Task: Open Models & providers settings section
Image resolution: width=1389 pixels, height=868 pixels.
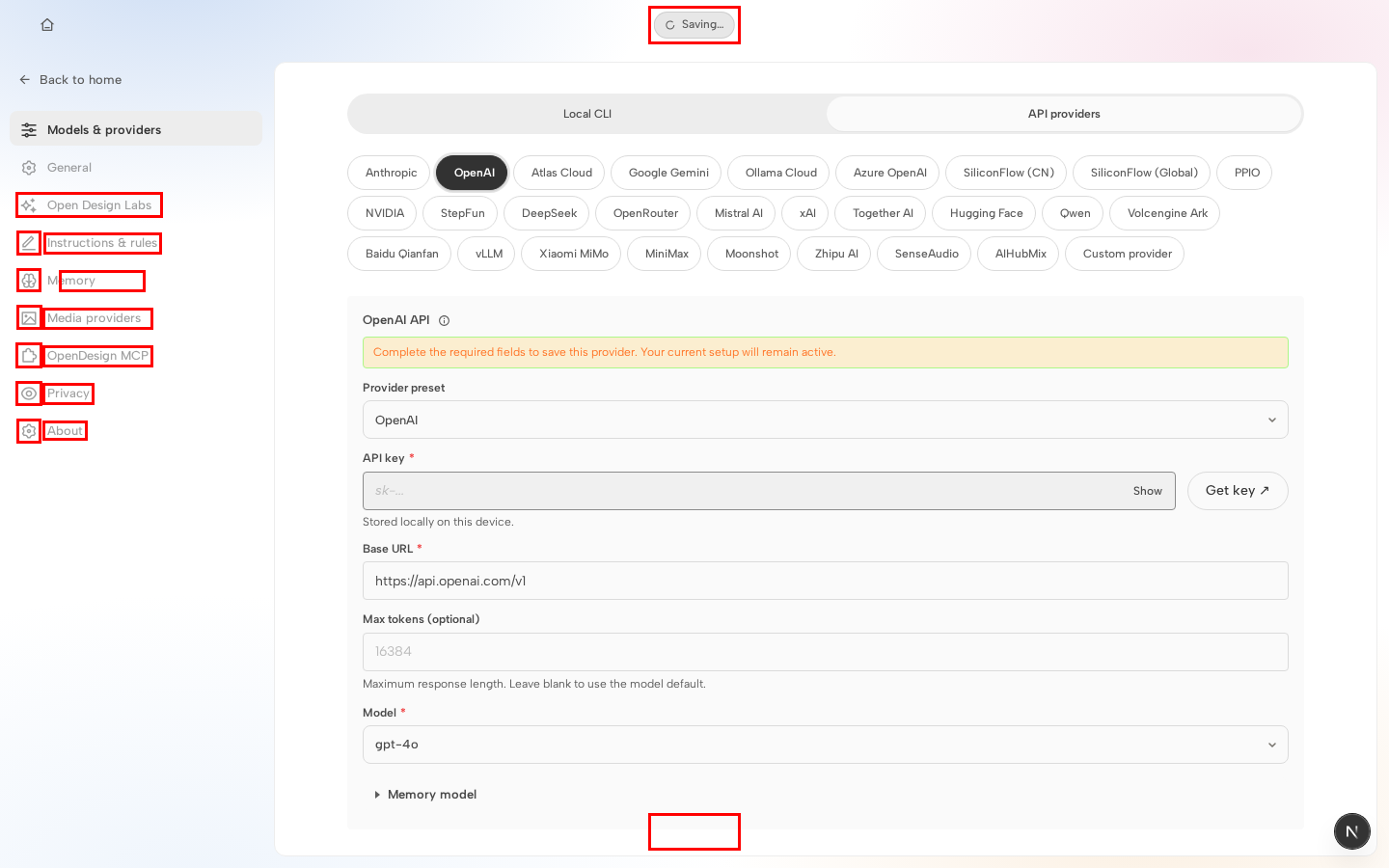Action: tap(136, 129)
